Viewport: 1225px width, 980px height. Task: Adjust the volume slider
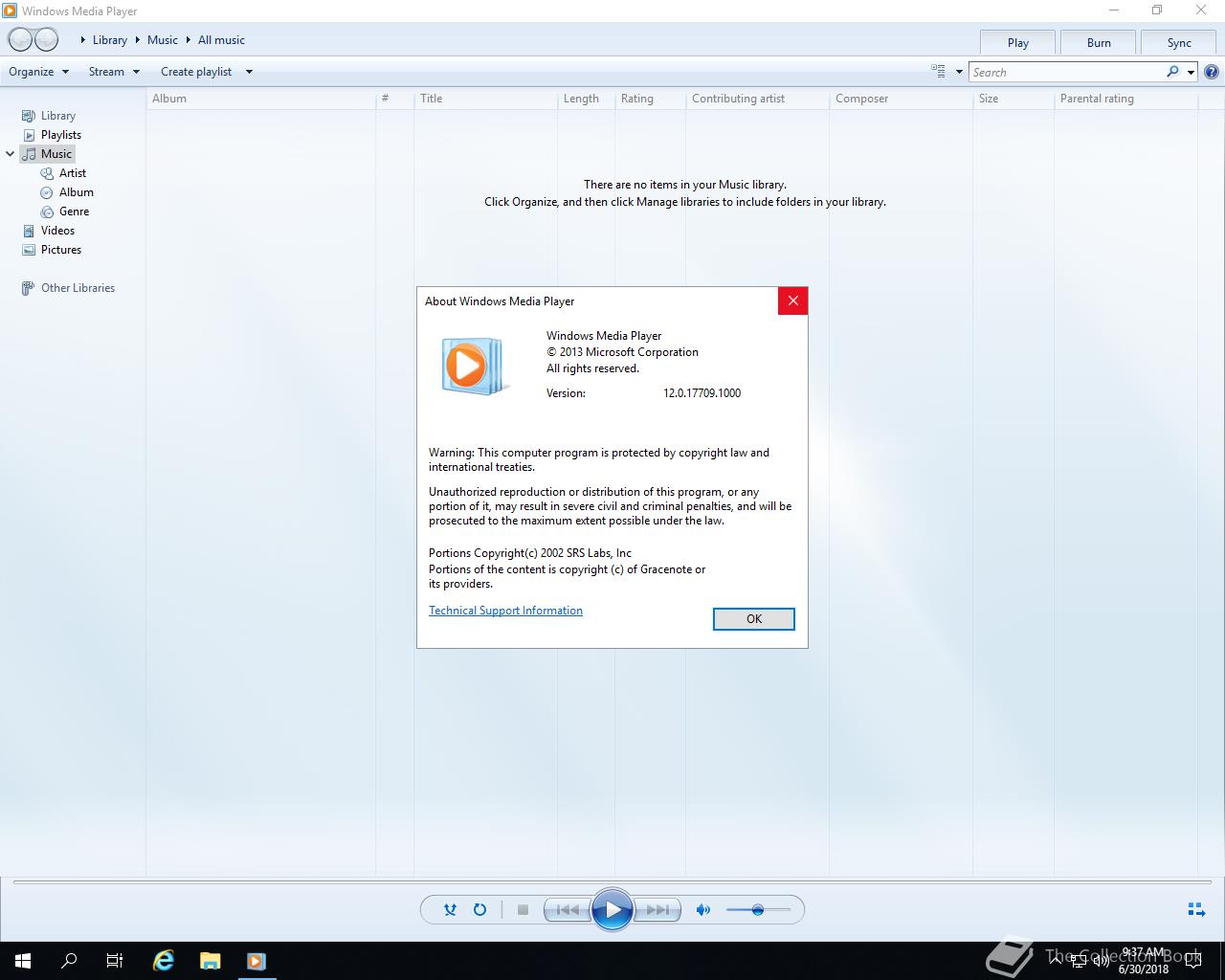point(758,910)
